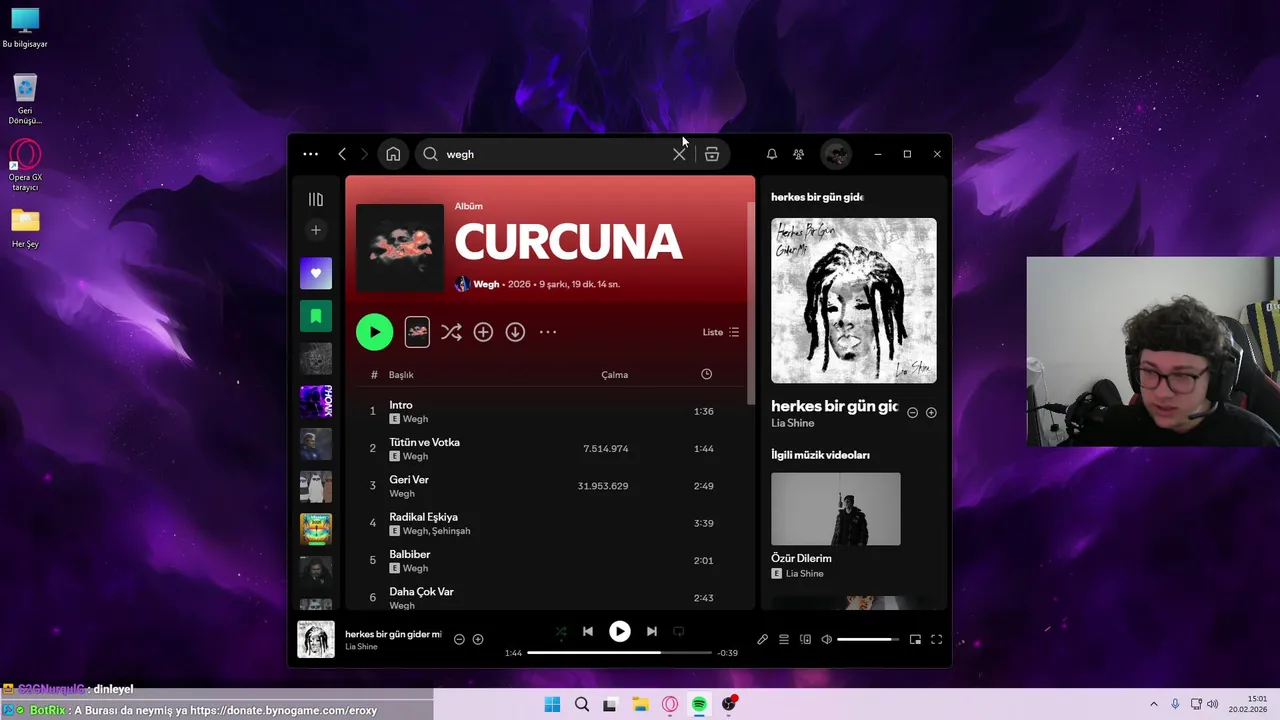The width and height of the screenshot is (1280, 720).
Task: Select the track Geri Ver
Action: click(409, 479)
